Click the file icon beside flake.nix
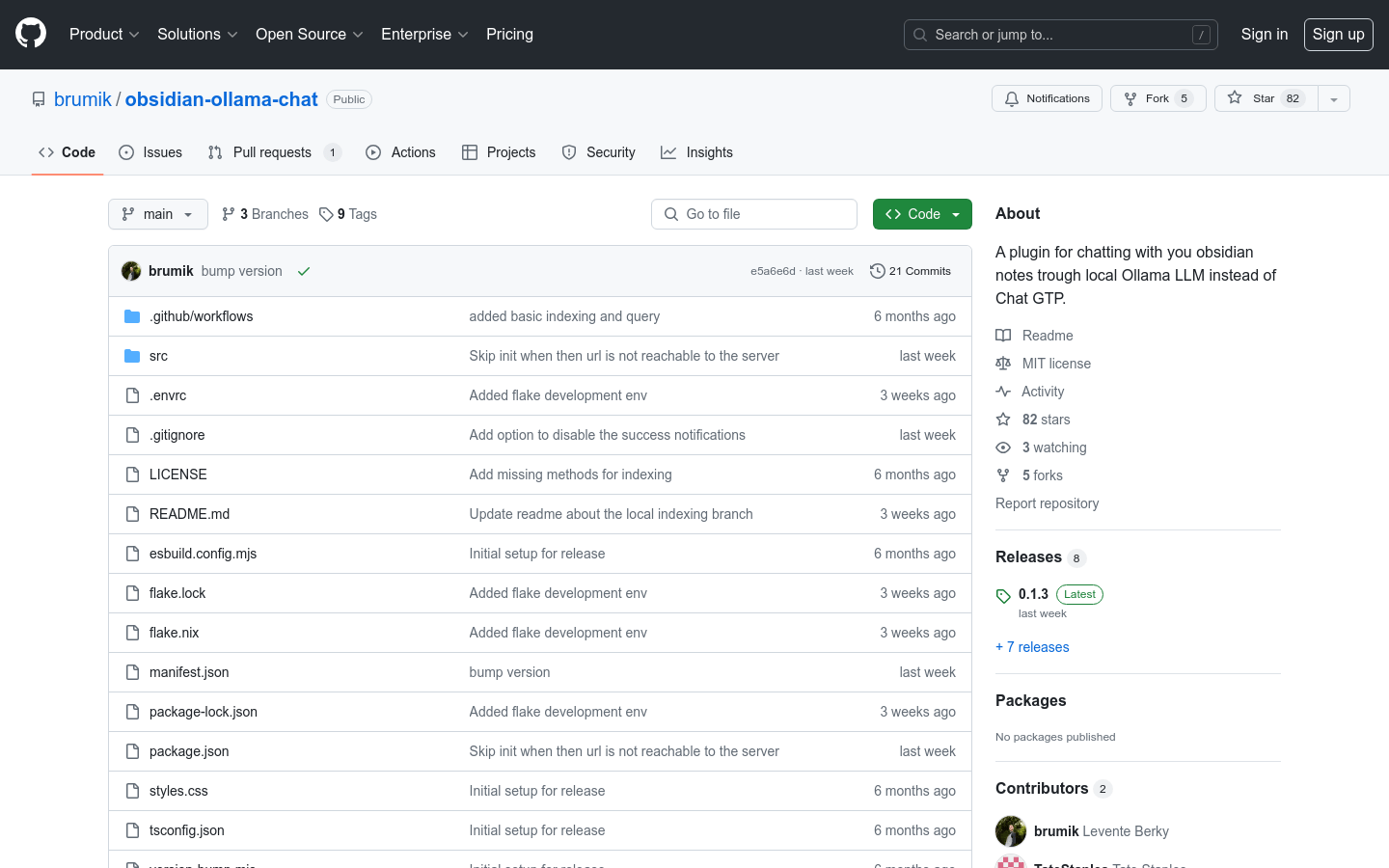 (132, 633)
